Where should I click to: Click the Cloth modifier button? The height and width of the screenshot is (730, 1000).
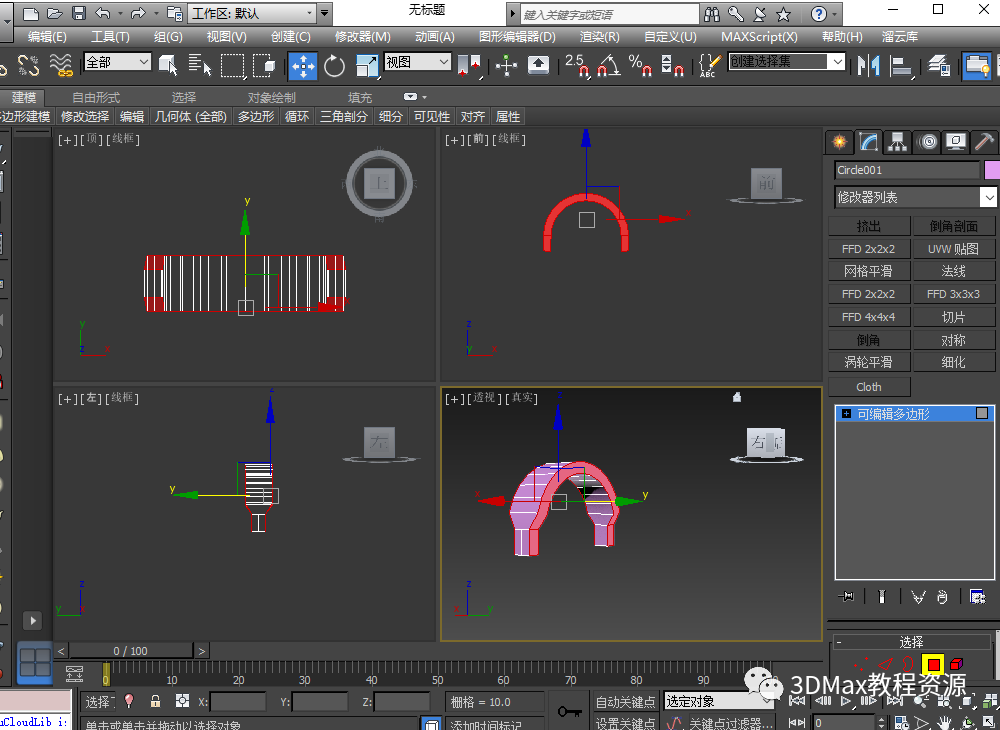point(869,386)
